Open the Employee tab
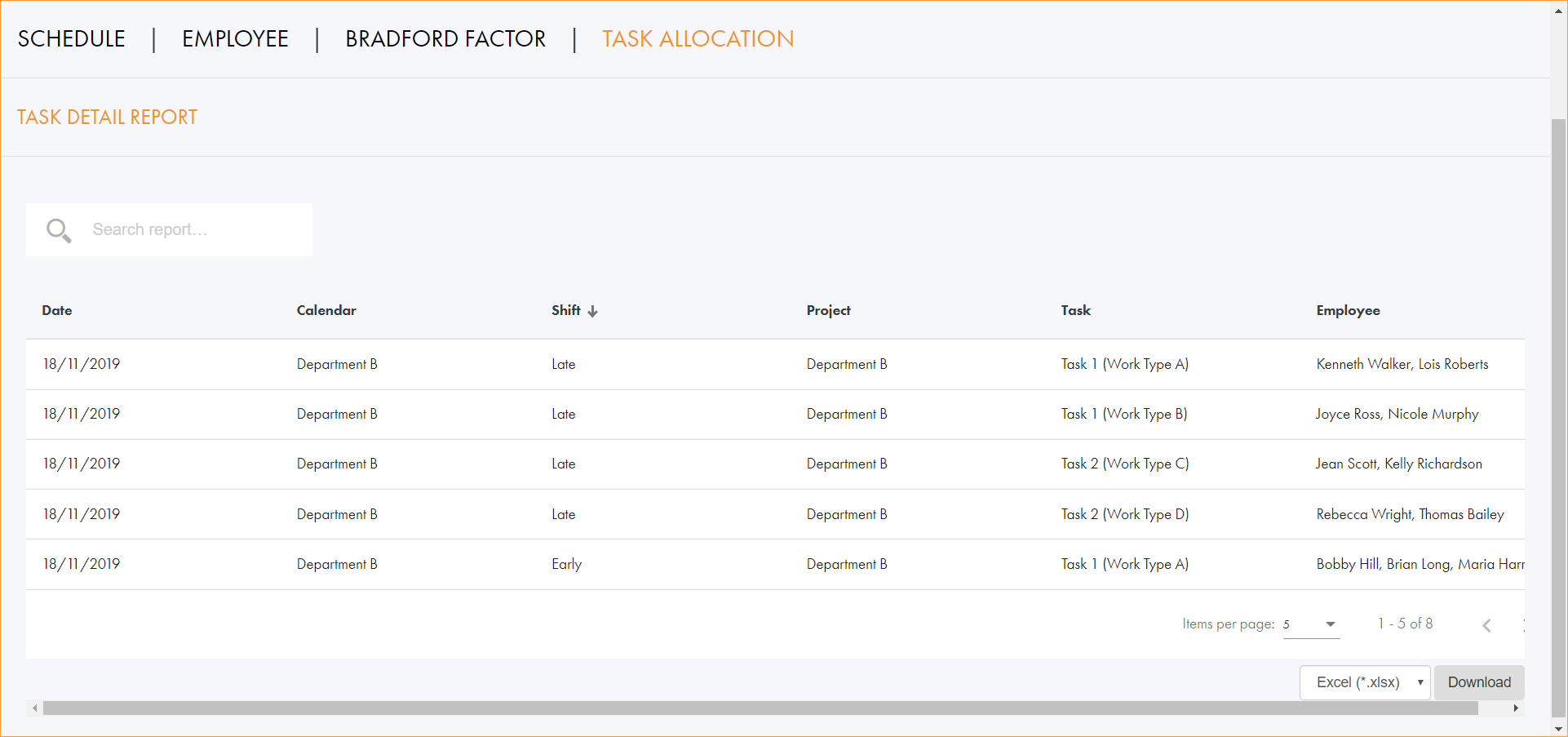Viewport: 1568px width, 737px height. (235, 39)
